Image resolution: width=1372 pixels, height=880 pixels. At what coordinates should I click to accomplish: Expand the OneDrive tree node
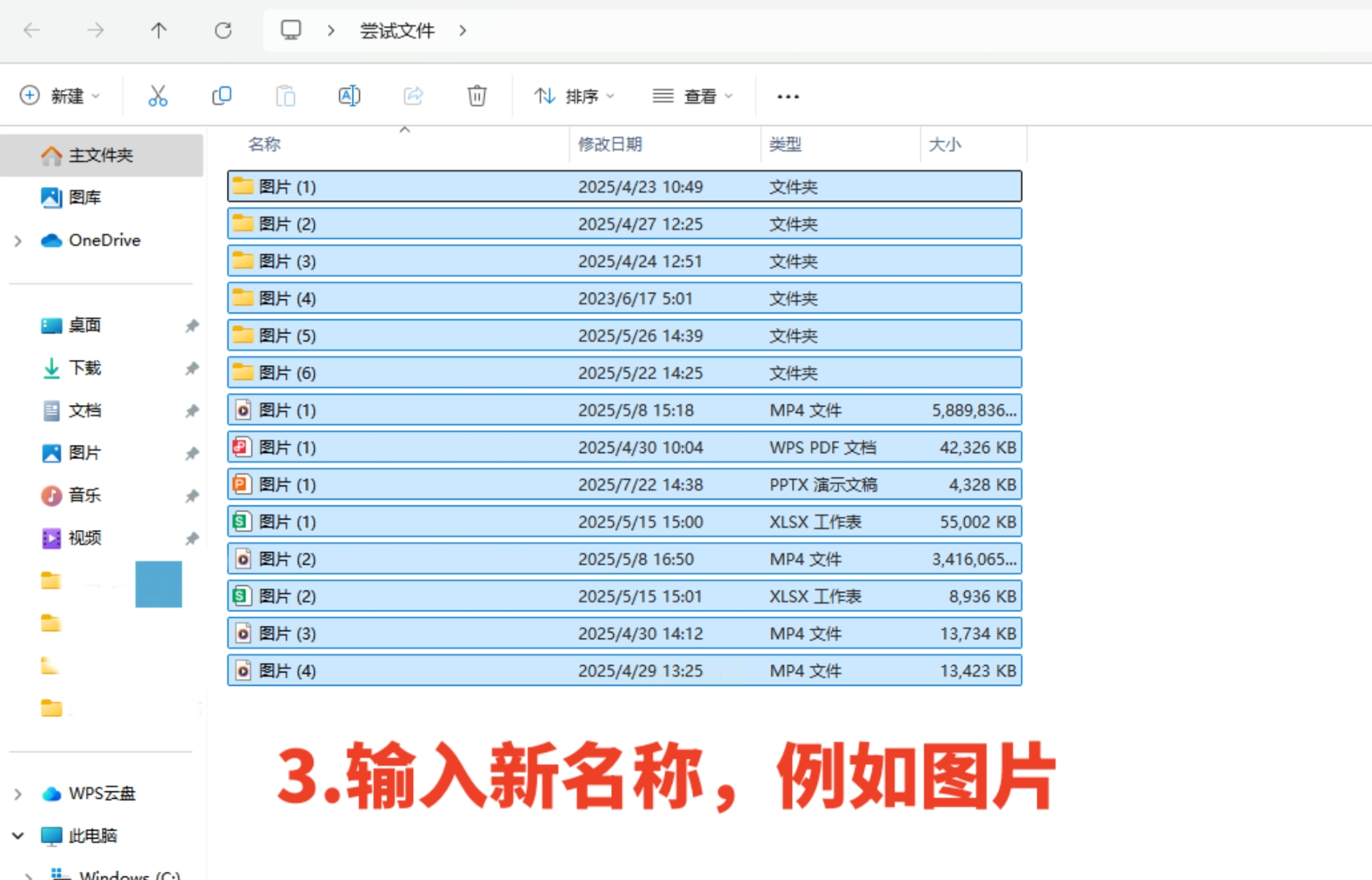pos(18,241)
